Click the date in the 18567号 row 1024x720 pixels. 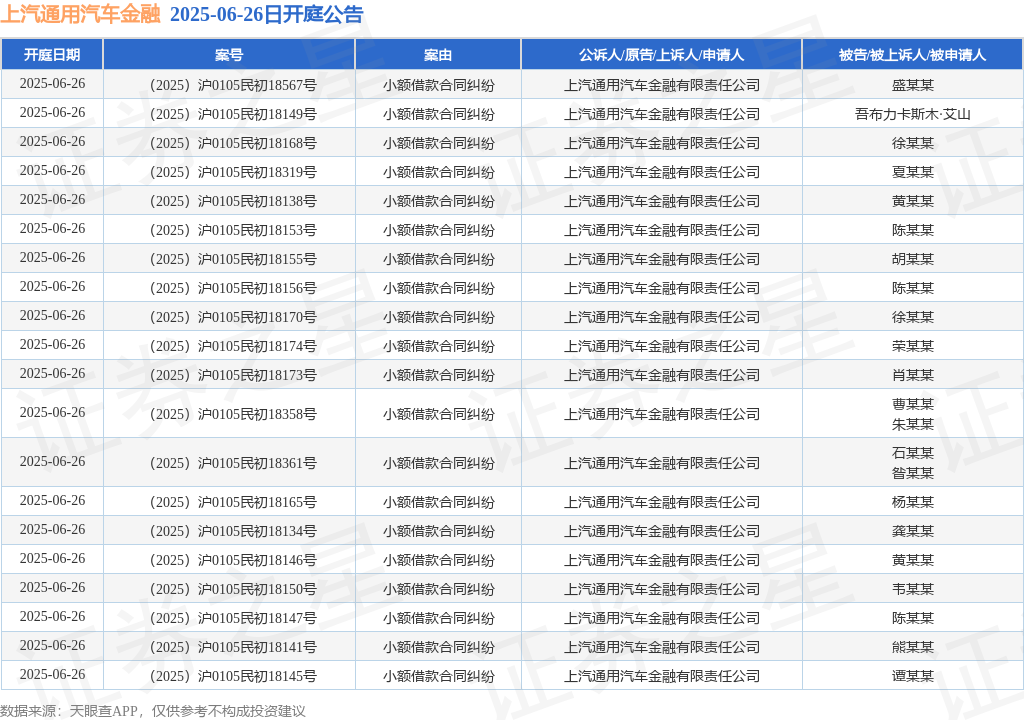click(x=52, y=84)
